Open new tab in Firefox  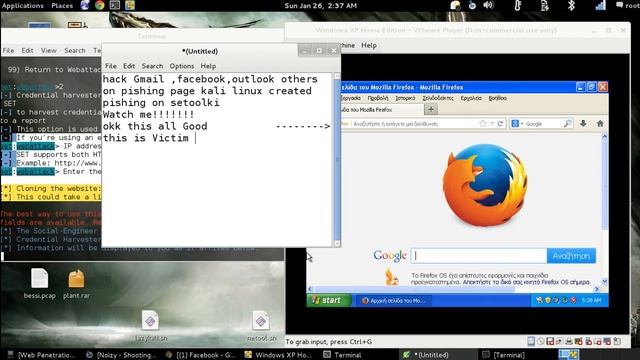(431, 109)
